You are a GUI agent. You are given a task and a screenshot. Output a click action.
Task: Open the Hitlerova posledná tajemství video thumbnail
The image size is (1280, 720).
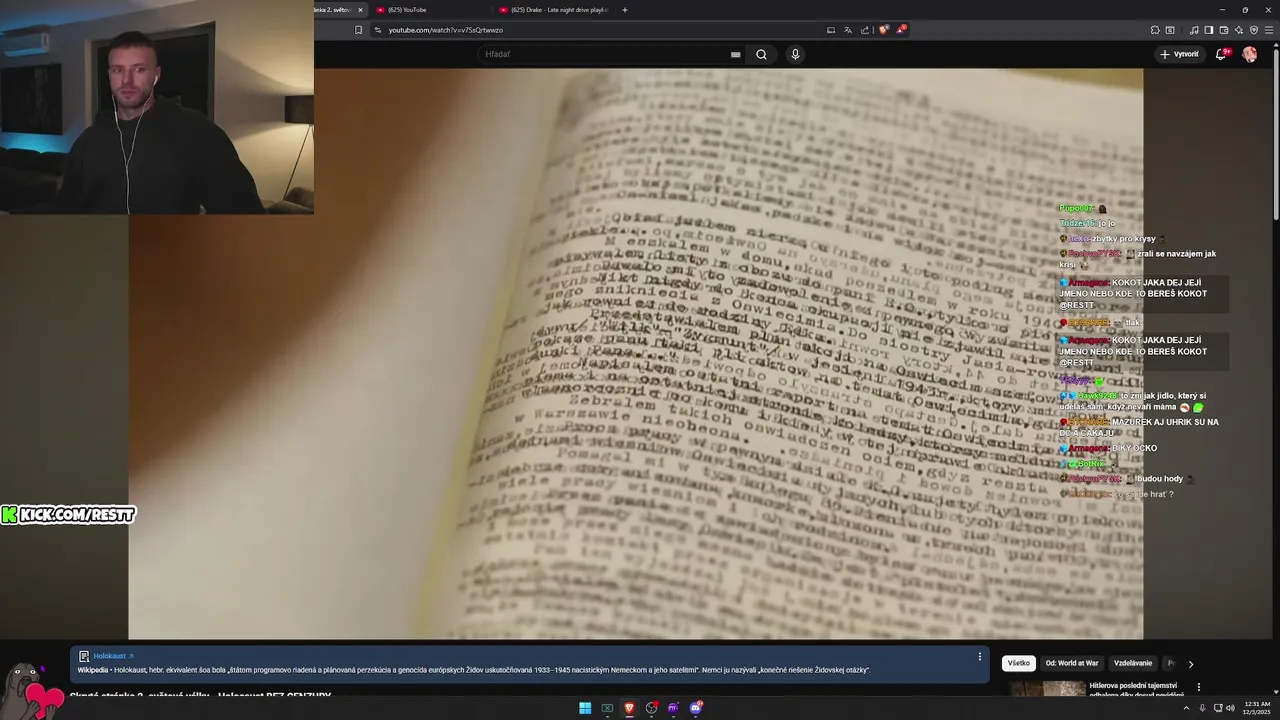[x=1047, y=688]
